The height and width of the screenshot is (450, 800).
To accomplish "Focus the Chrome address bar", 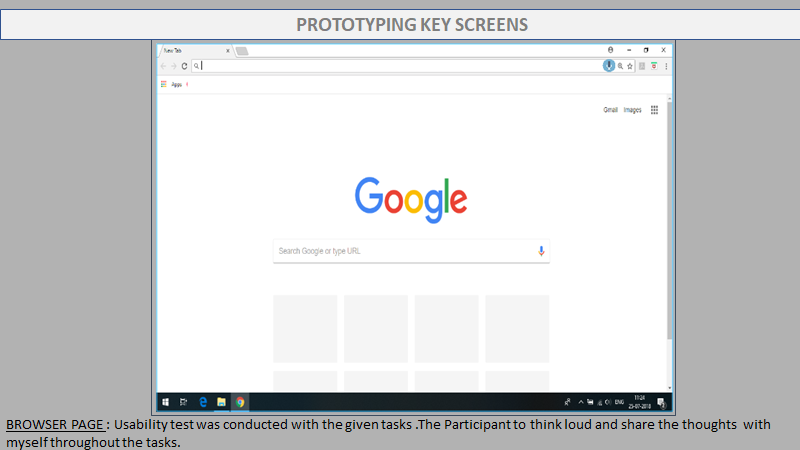I will coord(400,66).
